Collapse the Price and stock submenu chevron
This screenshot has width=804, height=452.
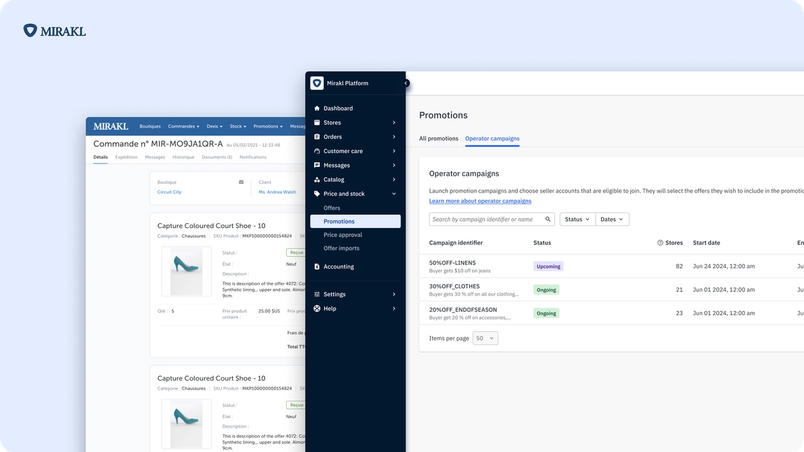[394, 194]
